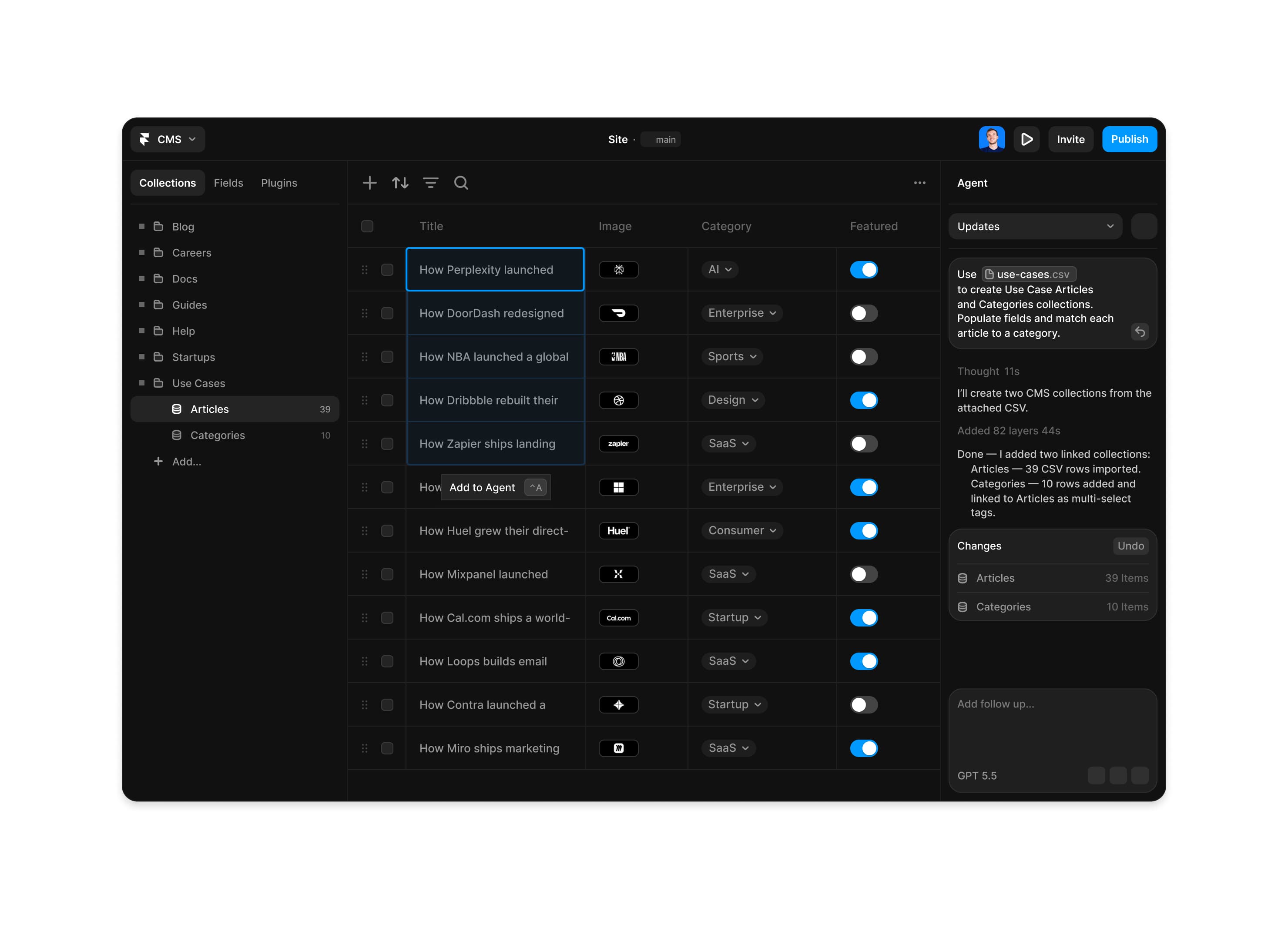Image resolution: width=1288 pixels, height=928 pixels.
Task: Check the How Miro ships row checkbox
Action: [387, 748]
